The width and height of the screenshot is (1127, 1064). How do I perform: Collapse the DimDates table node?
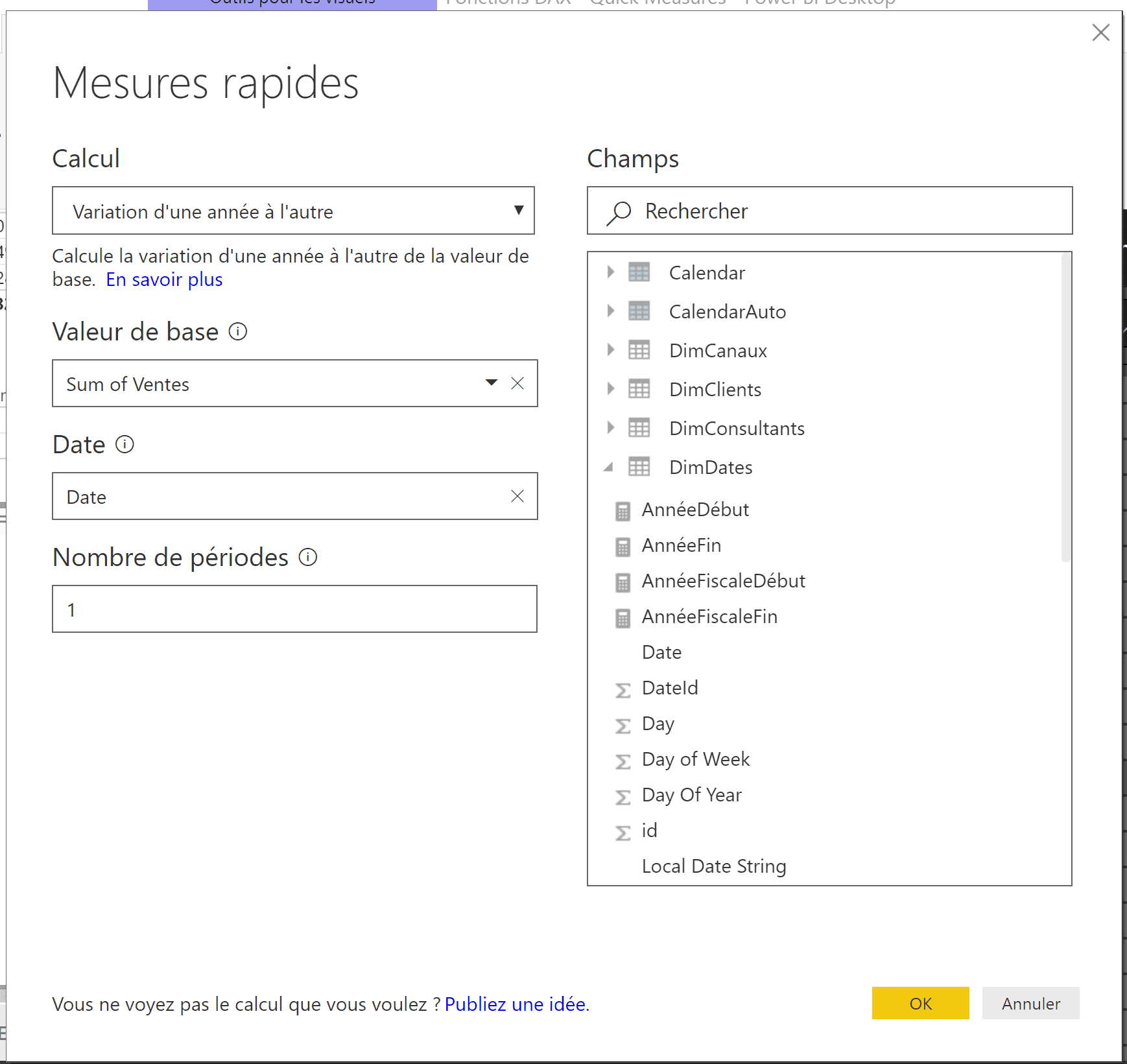pyautogui.click(x=609, y=467)
